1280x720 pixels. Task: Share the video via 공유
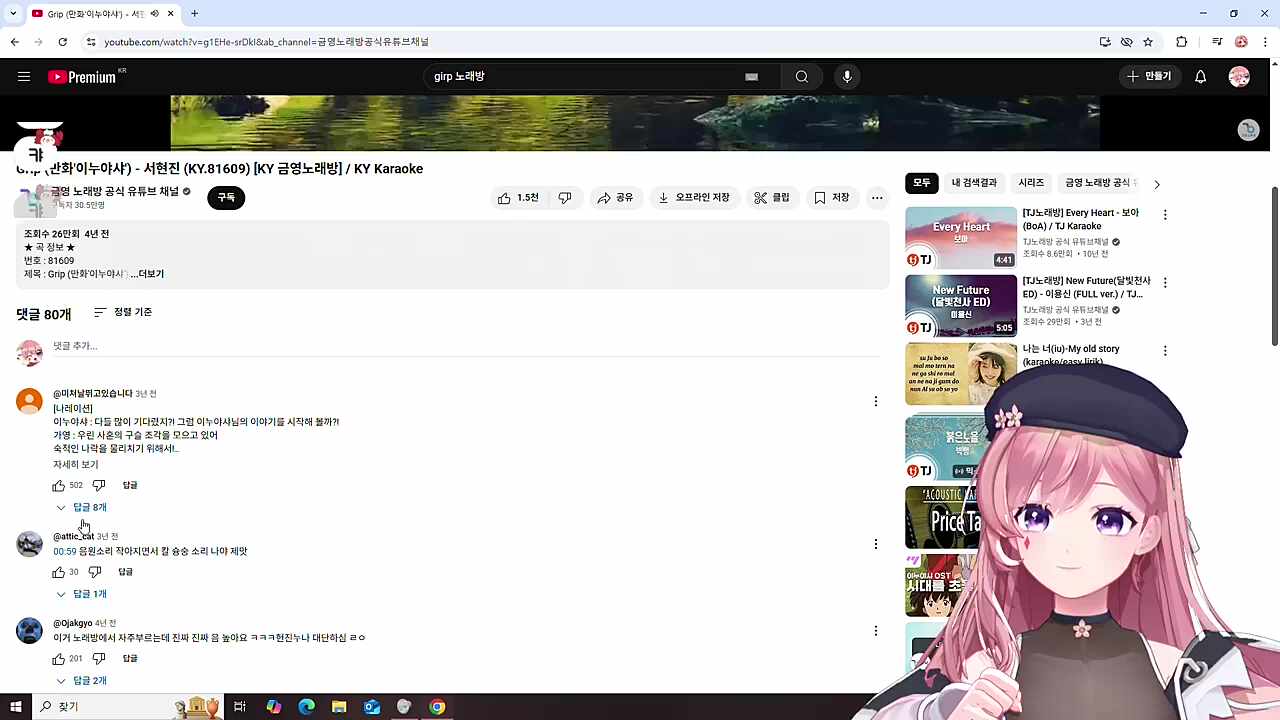615,198
